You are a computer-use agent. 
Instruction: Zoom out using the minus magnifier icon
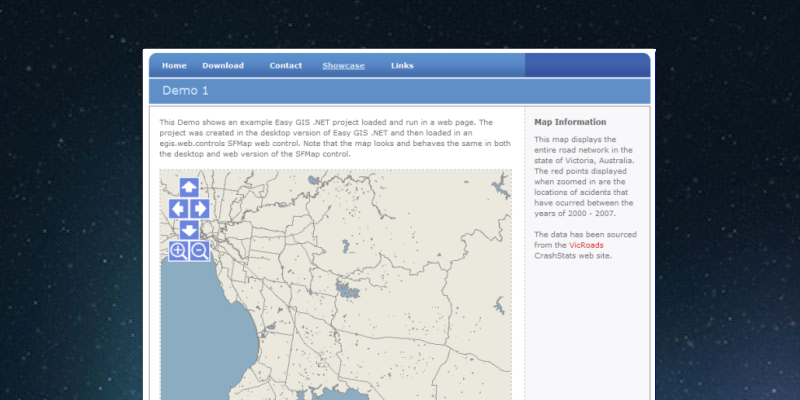pos(200,251)
